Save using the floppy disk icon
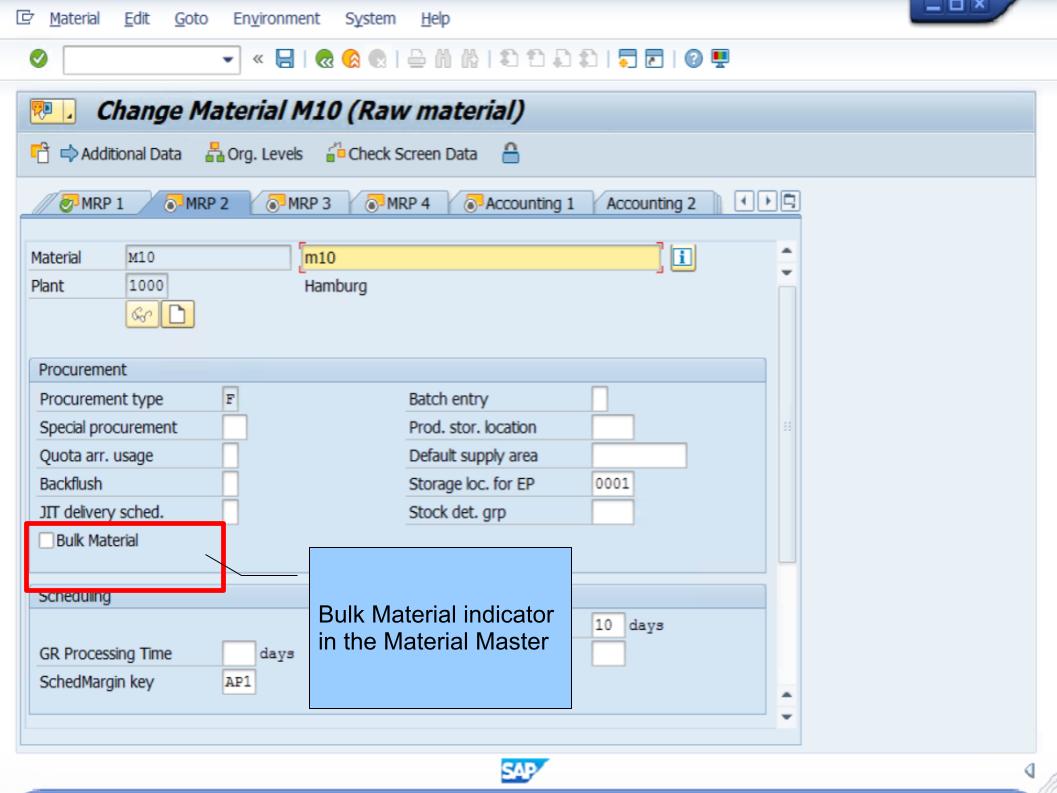The width and height of the screenshot is (1057, 793). [x=285, y=59]
